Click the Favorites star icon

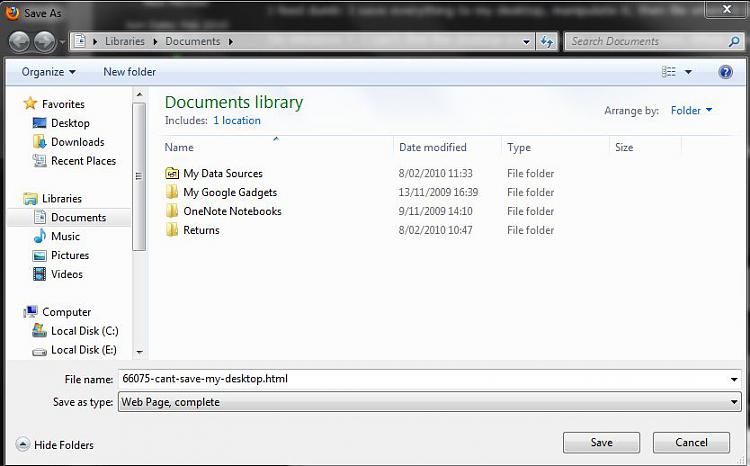(30, 103)
